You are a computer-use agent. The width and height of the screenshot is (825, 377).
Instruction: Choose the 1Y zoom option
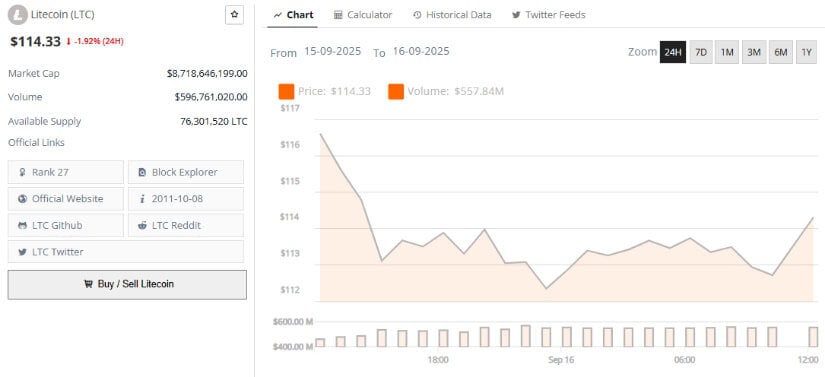pyautogui.click(x=806, y=52)
